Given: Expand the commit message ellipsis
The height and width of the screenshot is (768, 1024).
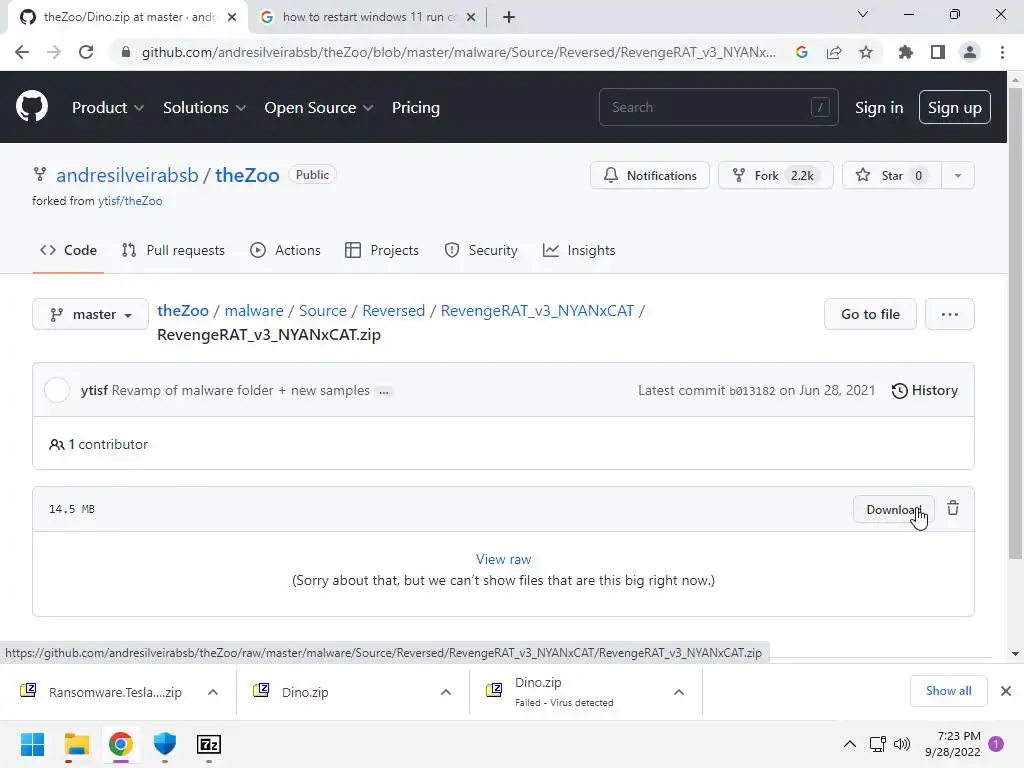Looking at the screenshot, I should (x=384, y=392).
